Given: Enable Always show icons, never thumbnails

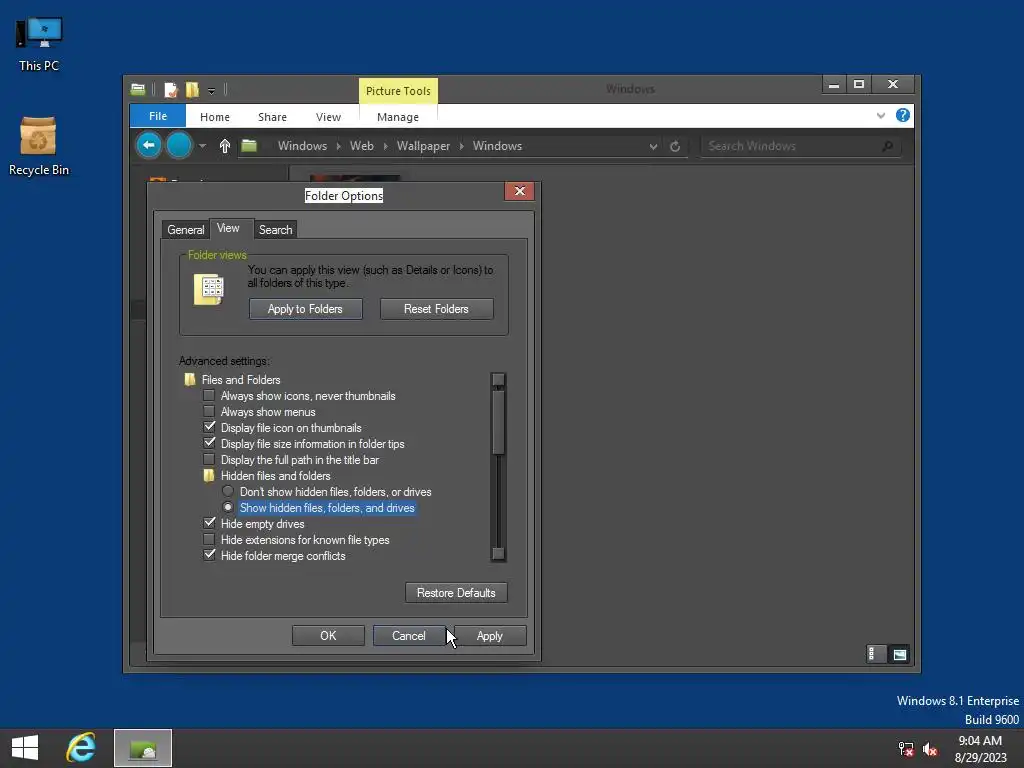Looking at the screenshot, I should coord(209,395).
